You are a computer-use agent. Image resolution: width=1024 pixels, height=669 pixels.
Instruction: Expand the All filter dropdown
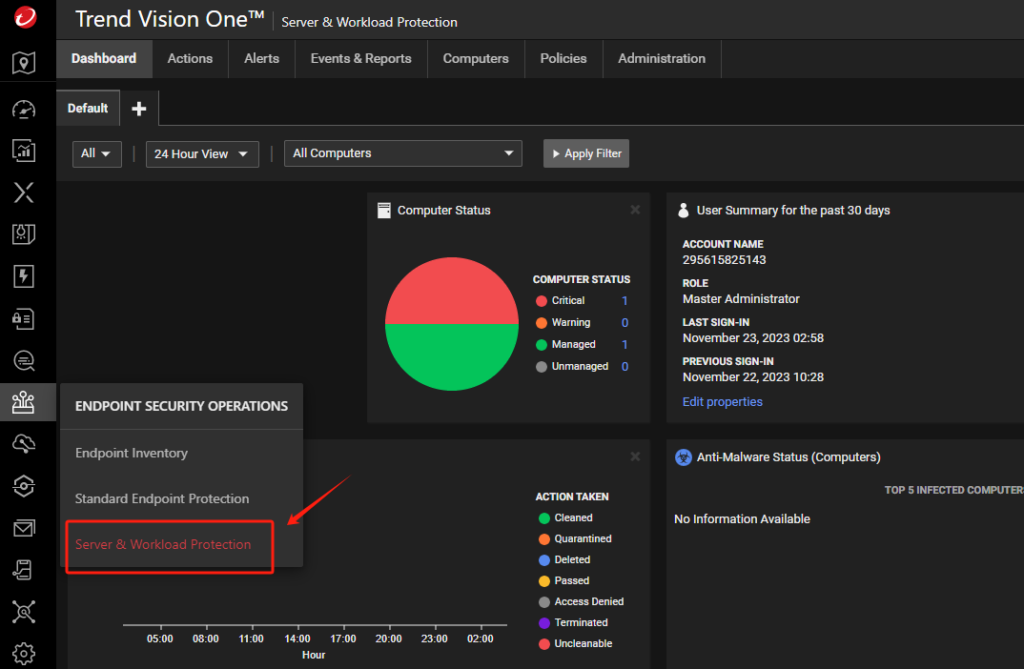pyautogui.click(x=97, y=154)
